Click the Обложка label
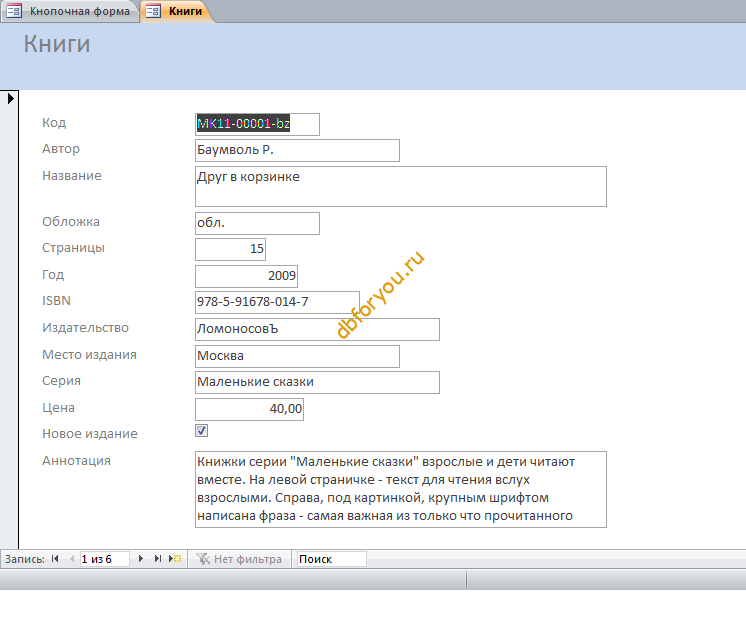Viewport: 746px width, 623px height. pyautogui.click(x=71, y=222)
